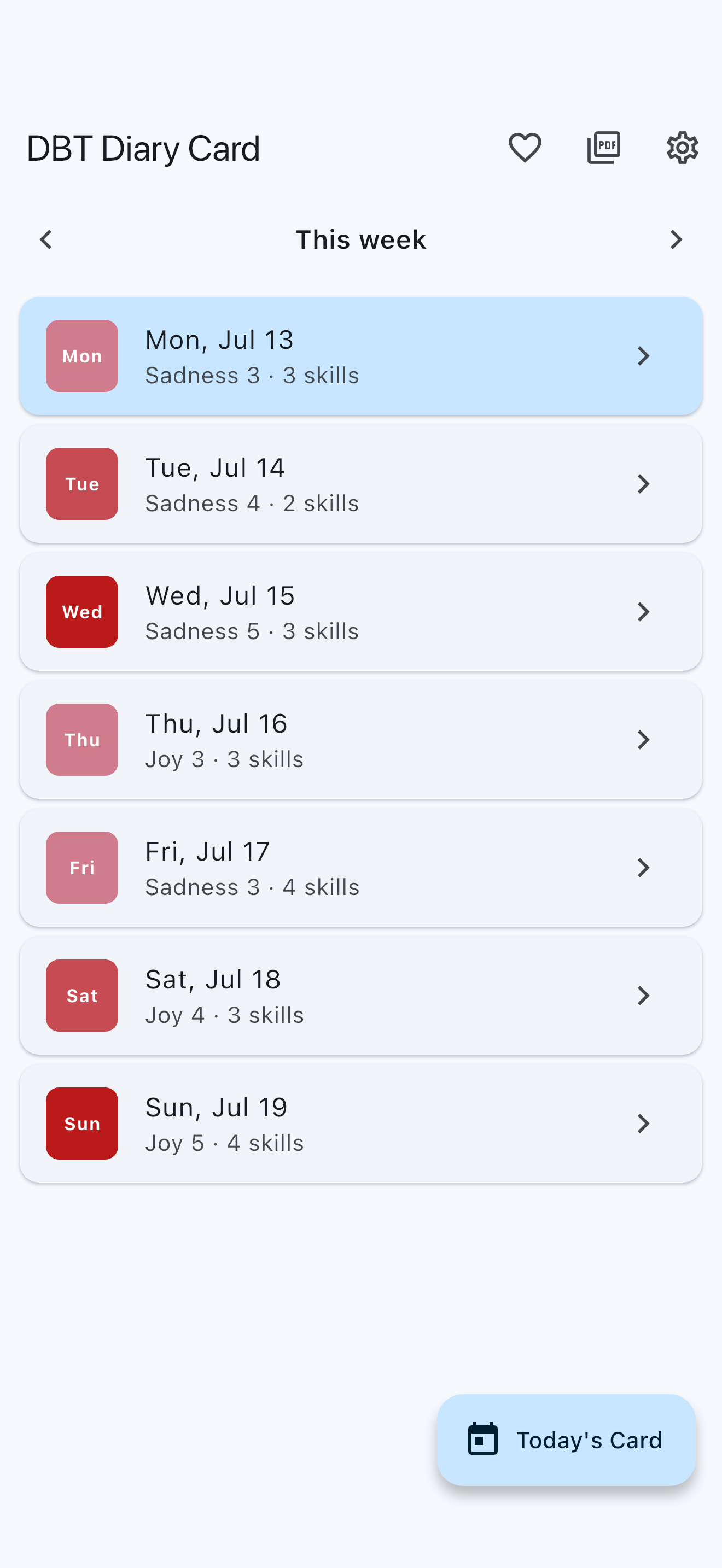
Task: Expand the Sat, Jul 18 entry chevron
Action: point(643,996)
